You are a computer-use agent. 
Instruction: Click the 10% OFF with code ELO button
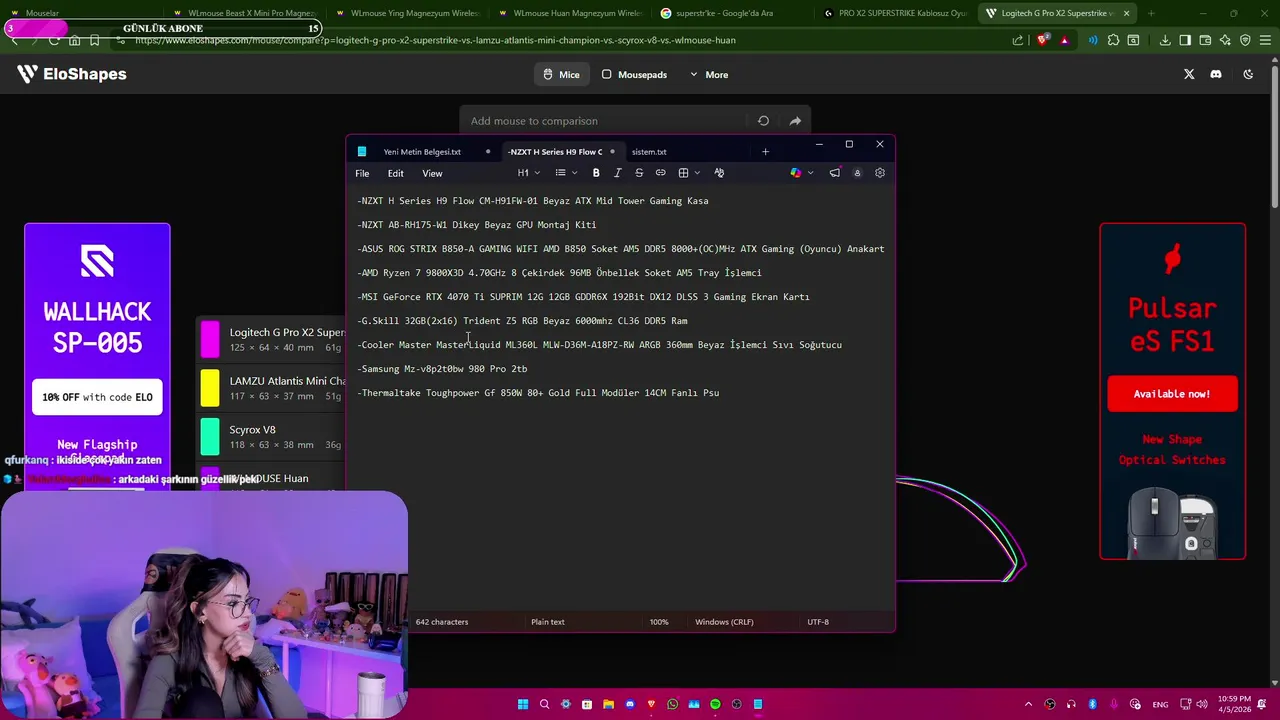click(97, 397)
